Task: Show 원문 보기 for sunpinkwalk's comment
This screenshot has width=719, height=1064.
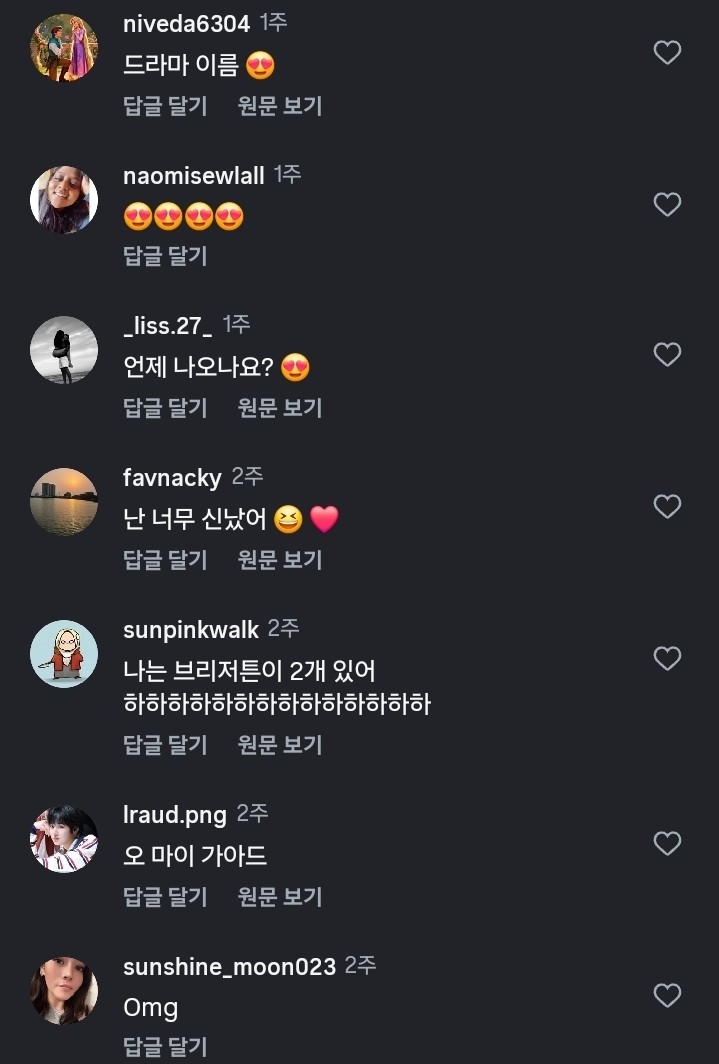Action: (x=280, y=745)
